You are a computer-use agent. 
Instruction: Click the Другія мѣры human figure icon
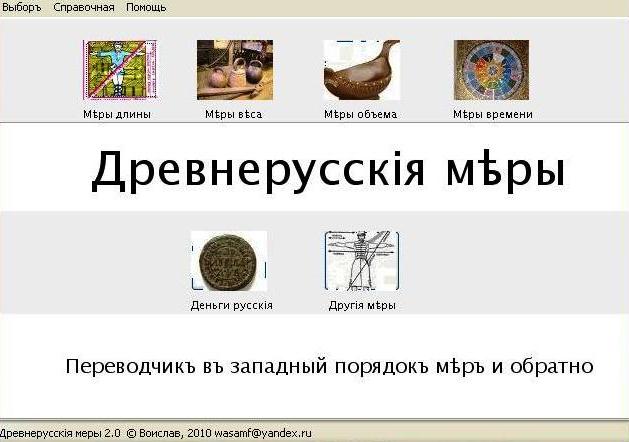point(362,261)
